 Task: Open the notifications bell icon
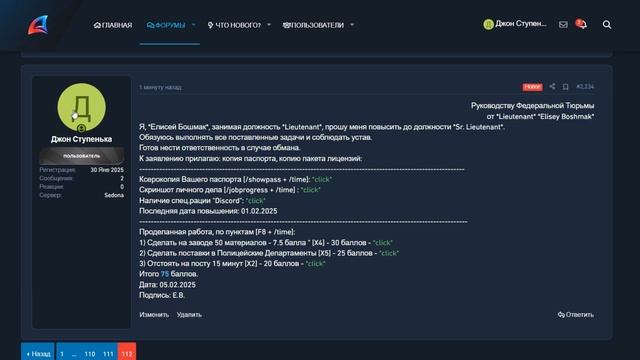click(581, 24)
